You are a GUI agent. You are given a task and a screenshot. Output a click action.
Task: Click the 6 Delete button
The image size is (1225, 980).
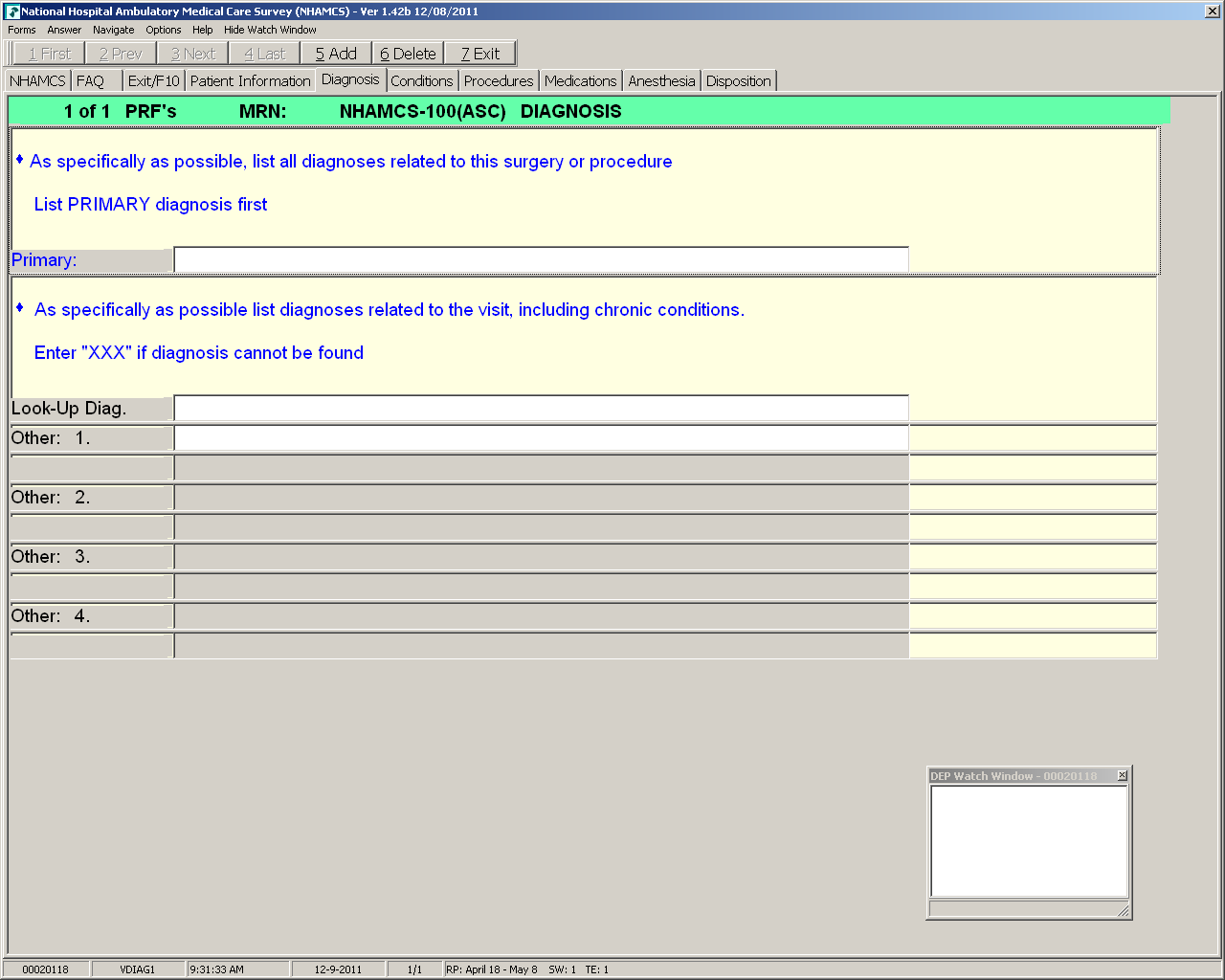408,54
